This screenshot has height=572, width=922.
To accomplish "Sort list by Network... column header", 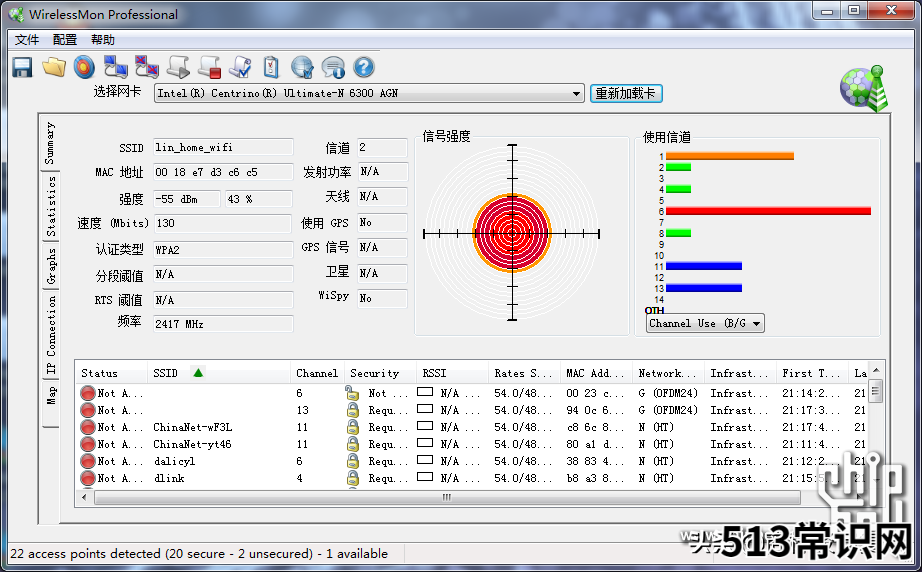I will pos(668,373).
